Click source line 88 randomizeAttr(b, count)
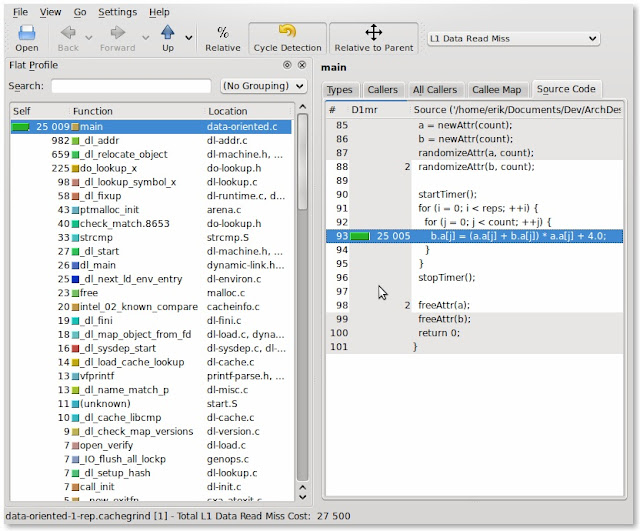 [x=476, y=167]
